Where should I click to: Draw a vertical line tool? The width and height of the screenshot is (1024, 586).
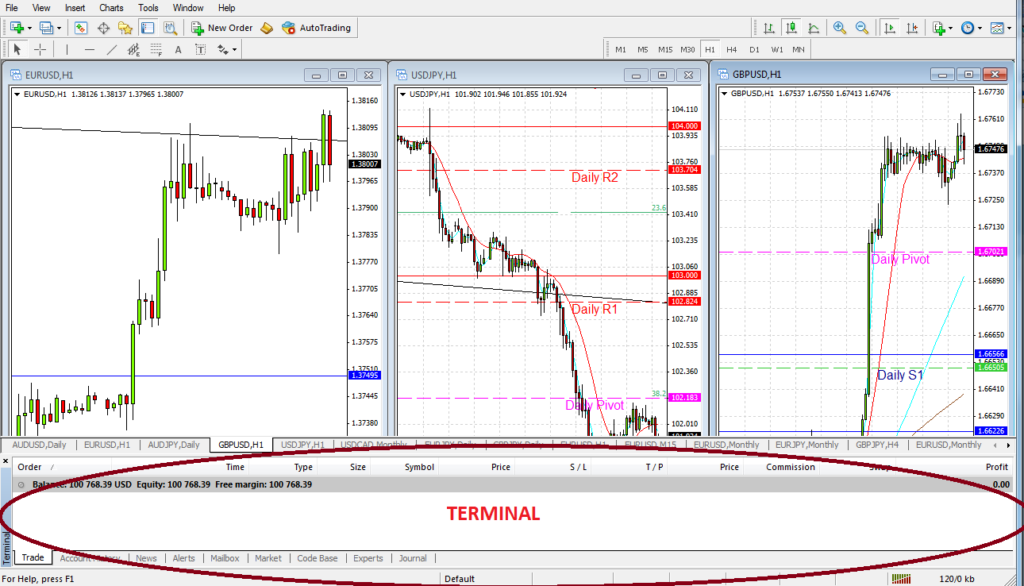[x=67, y=49]
